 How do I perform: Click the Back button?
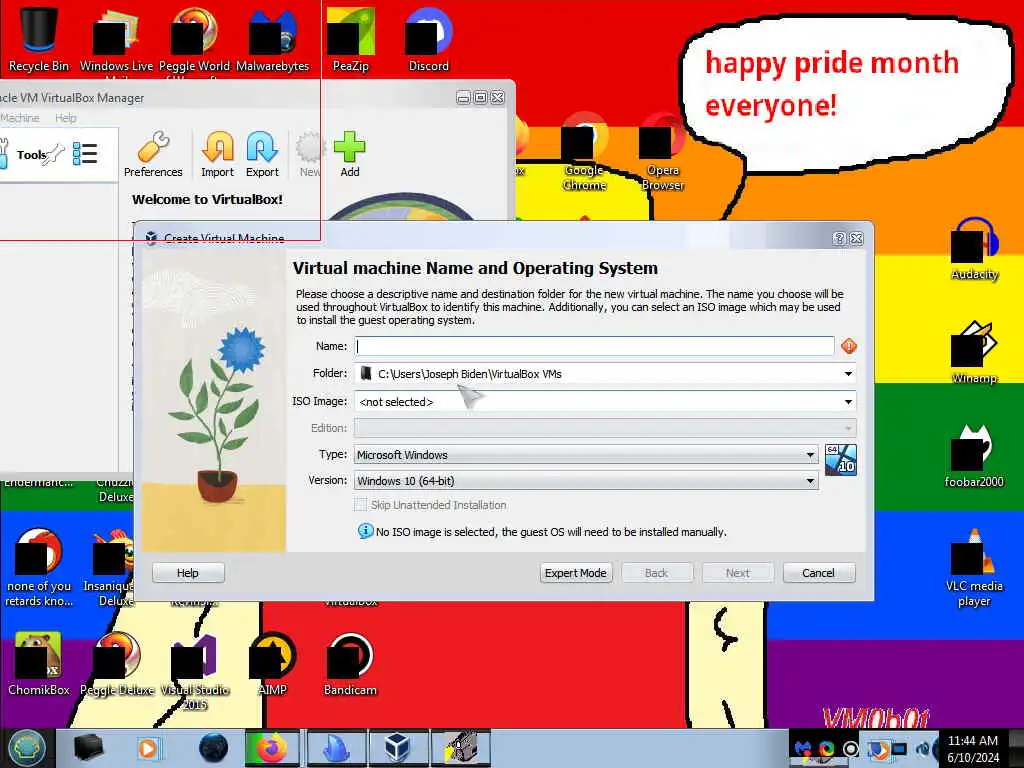pos(656,573)
